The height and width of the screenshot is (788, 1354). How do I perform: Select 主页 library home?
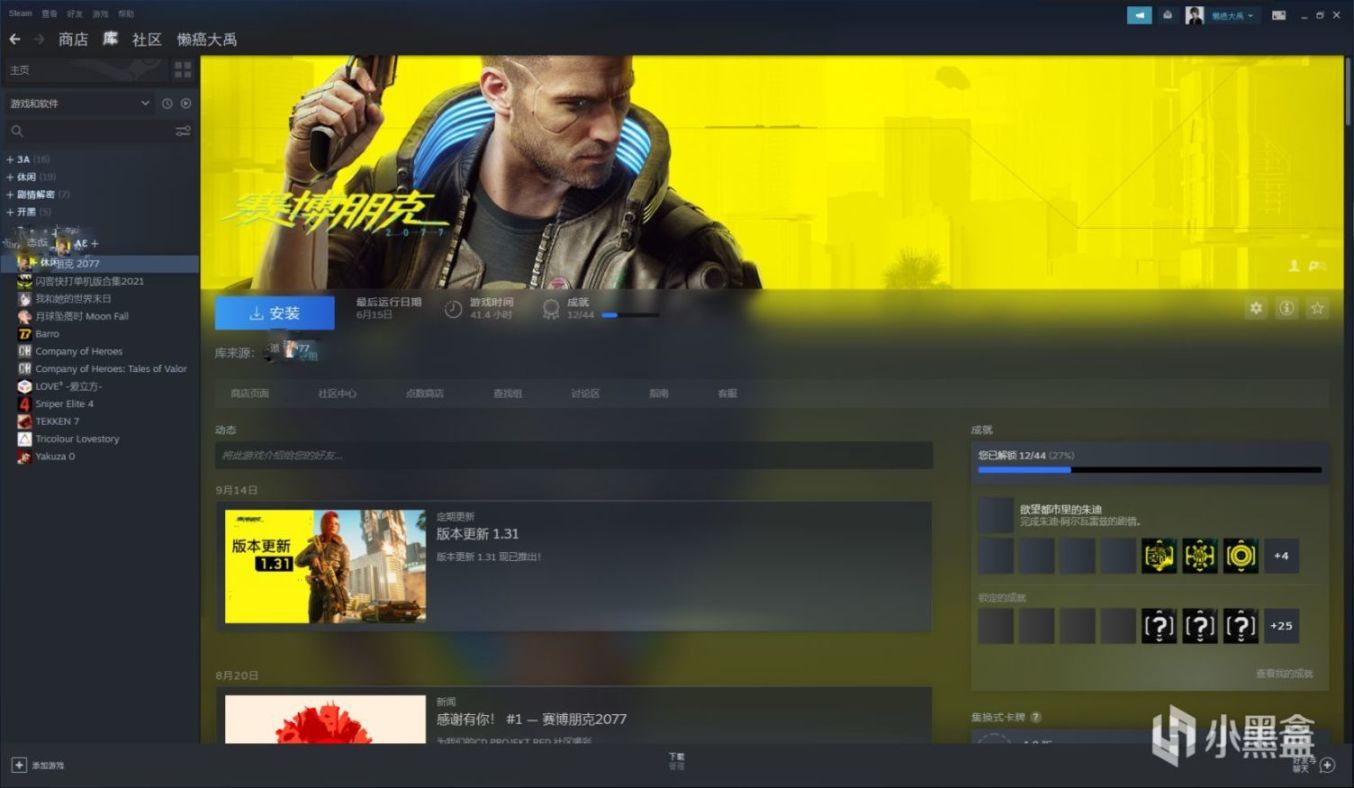coord(85,69)
